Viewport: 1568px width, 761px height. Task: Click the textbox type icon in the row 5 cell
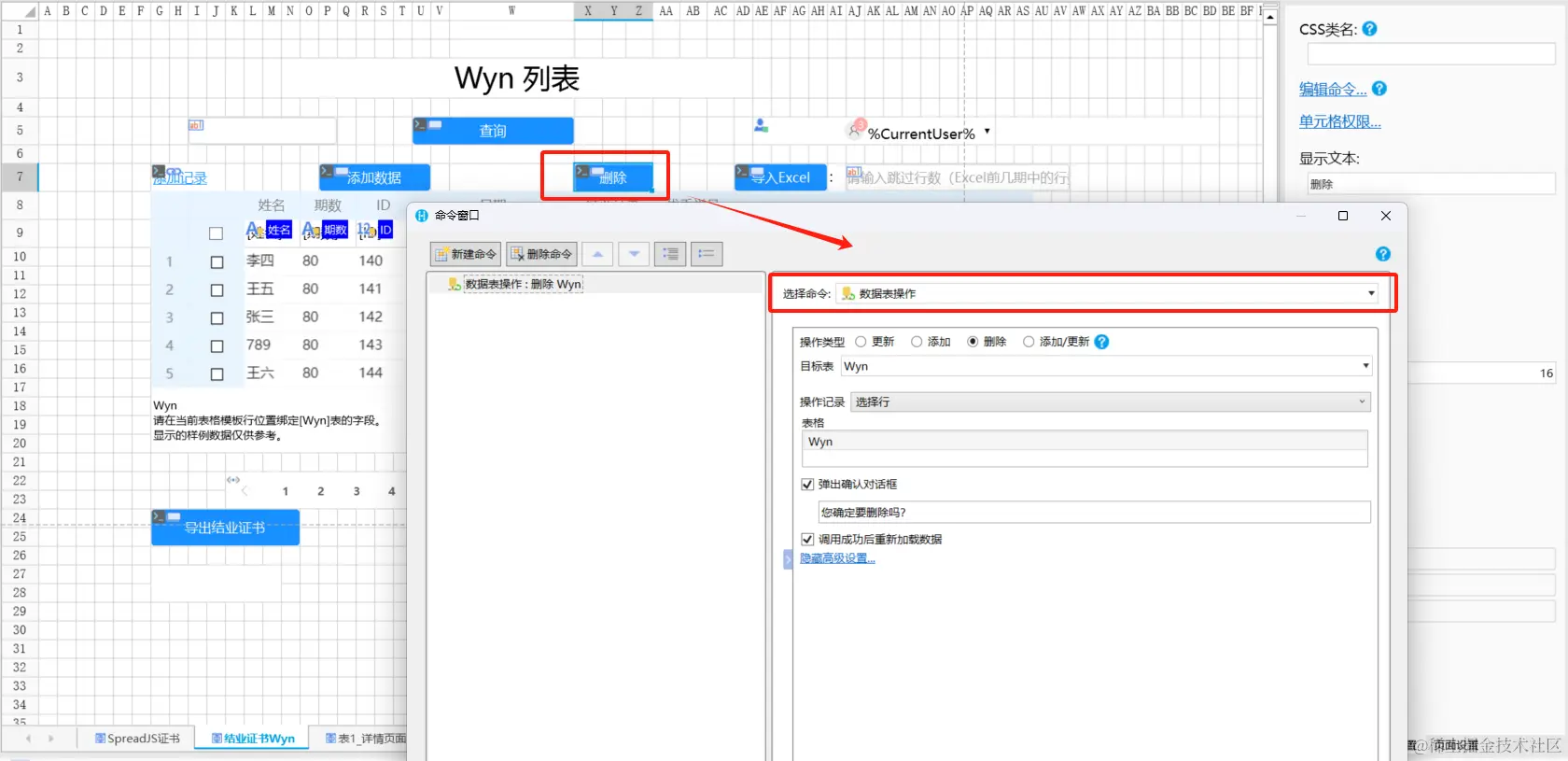pyautogui.click(x=196, y=125)
